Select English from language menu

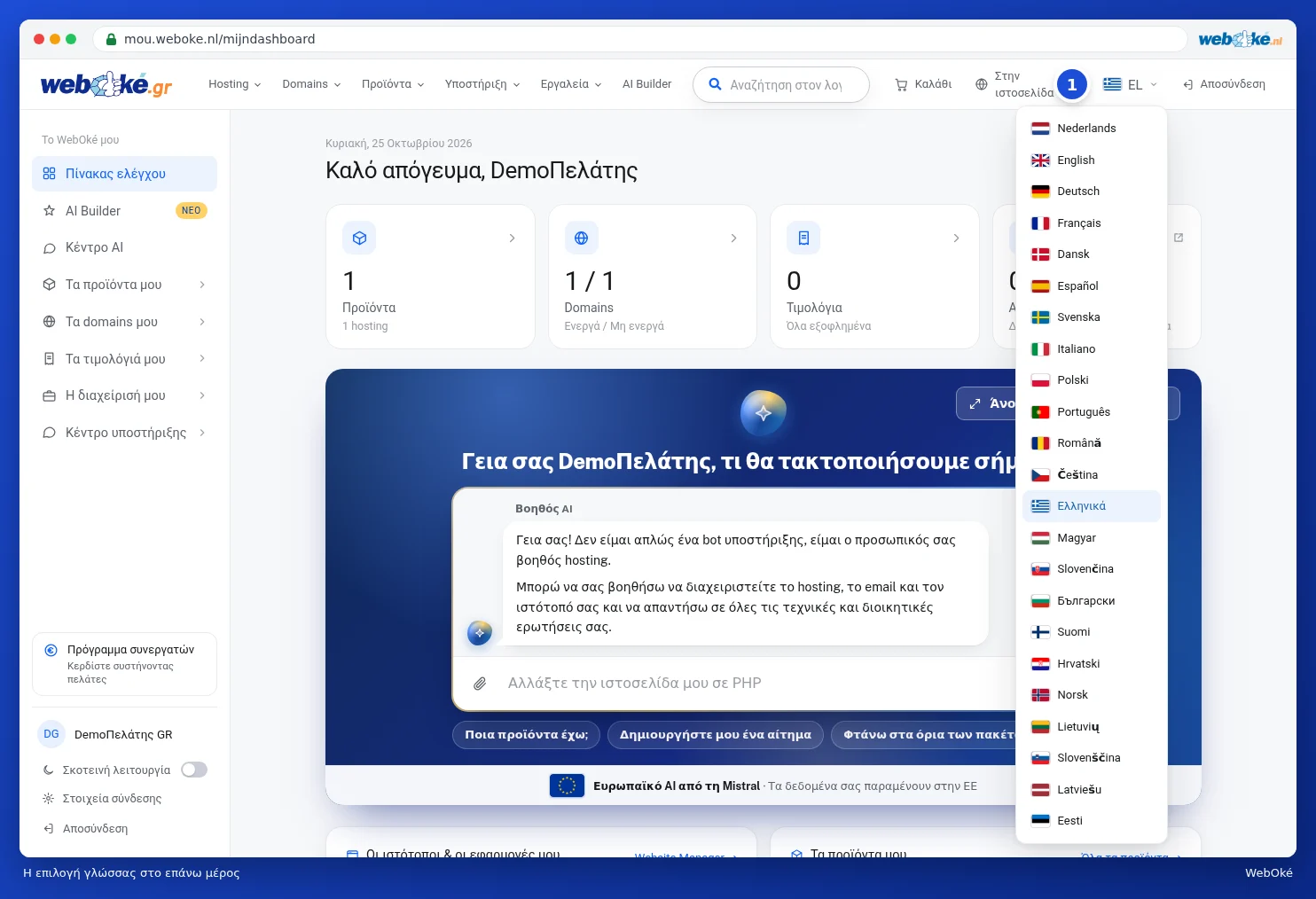pos(1091,160)
